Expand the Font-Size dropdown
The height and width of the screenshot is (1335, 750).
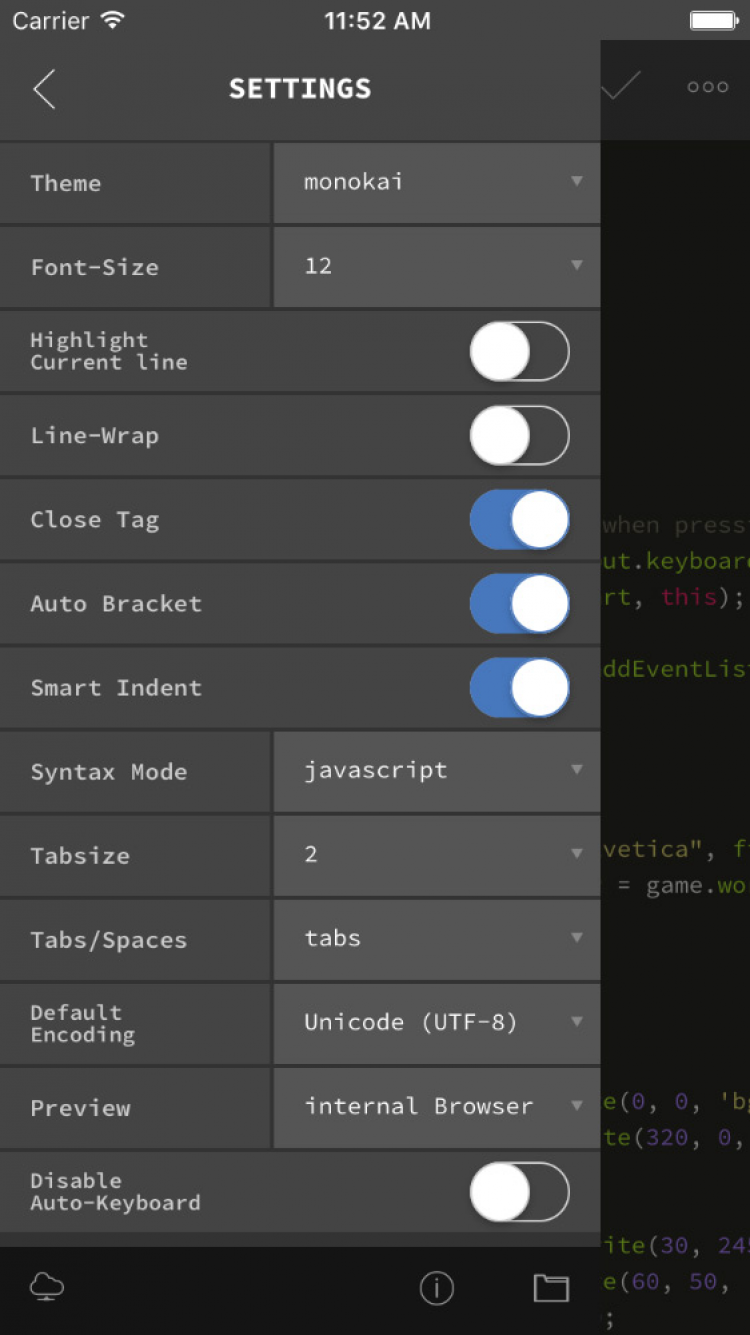click(437, 266)
